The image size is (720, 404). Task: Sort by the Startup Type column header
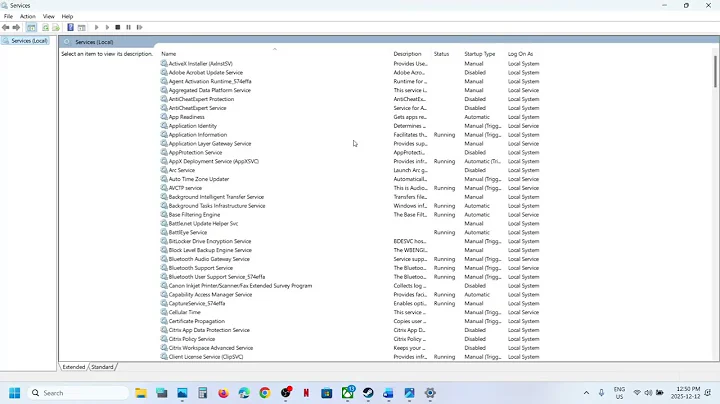coord(480,54)
